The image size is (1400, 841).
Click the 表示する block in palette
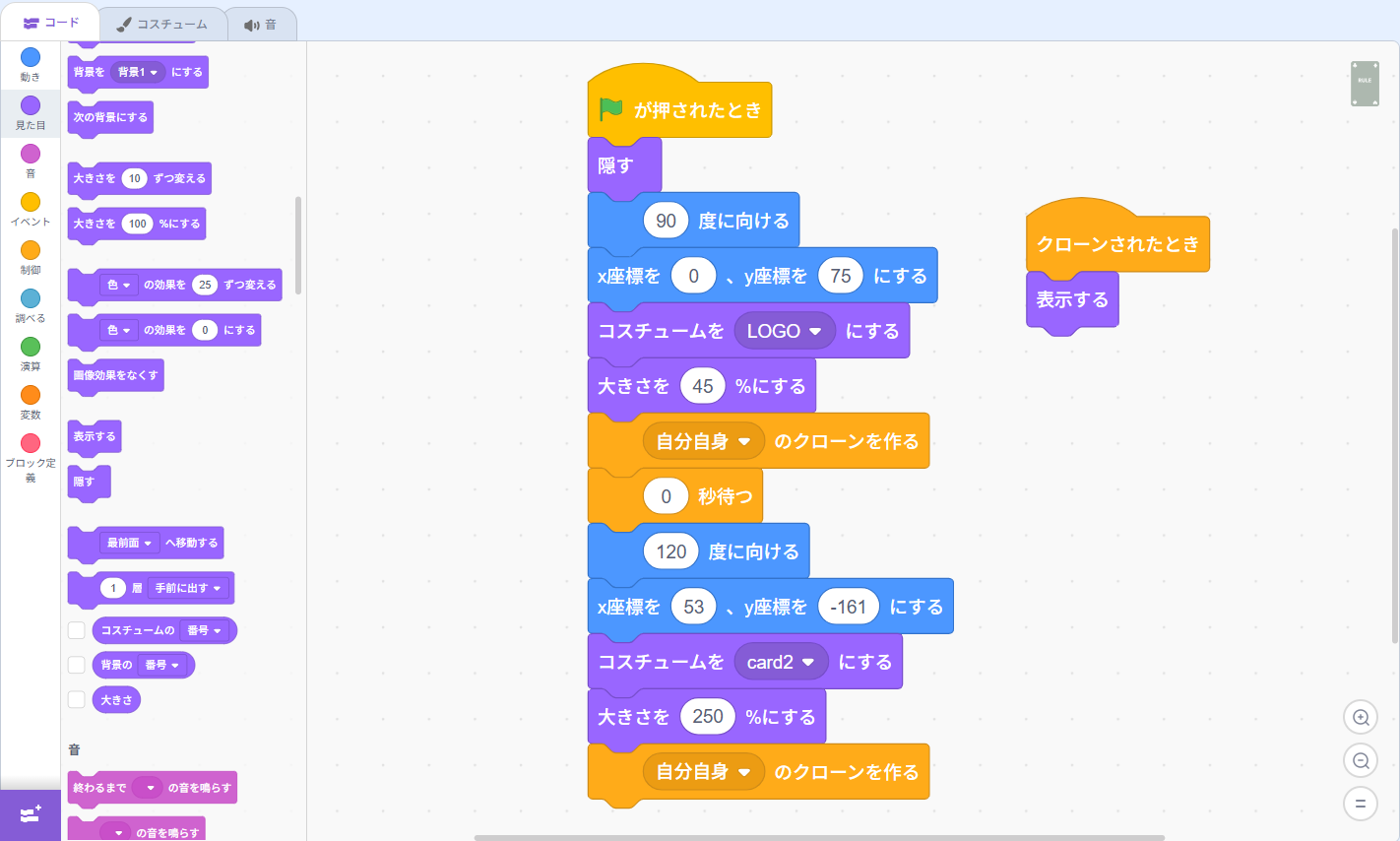click(94, 436)
